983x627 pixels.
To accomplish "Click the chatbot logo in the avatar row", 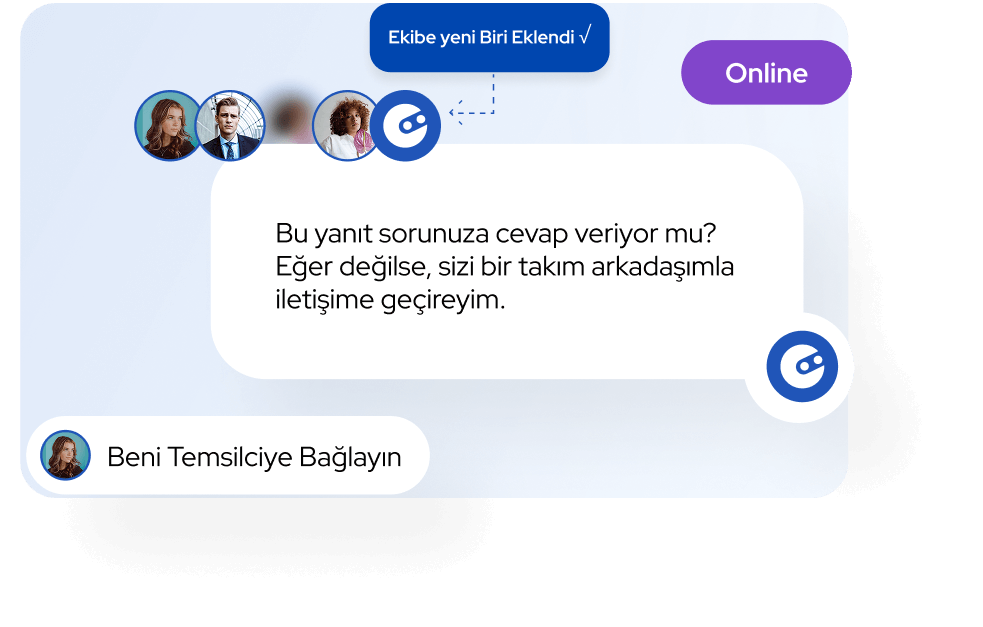I will tap(405, 125).
